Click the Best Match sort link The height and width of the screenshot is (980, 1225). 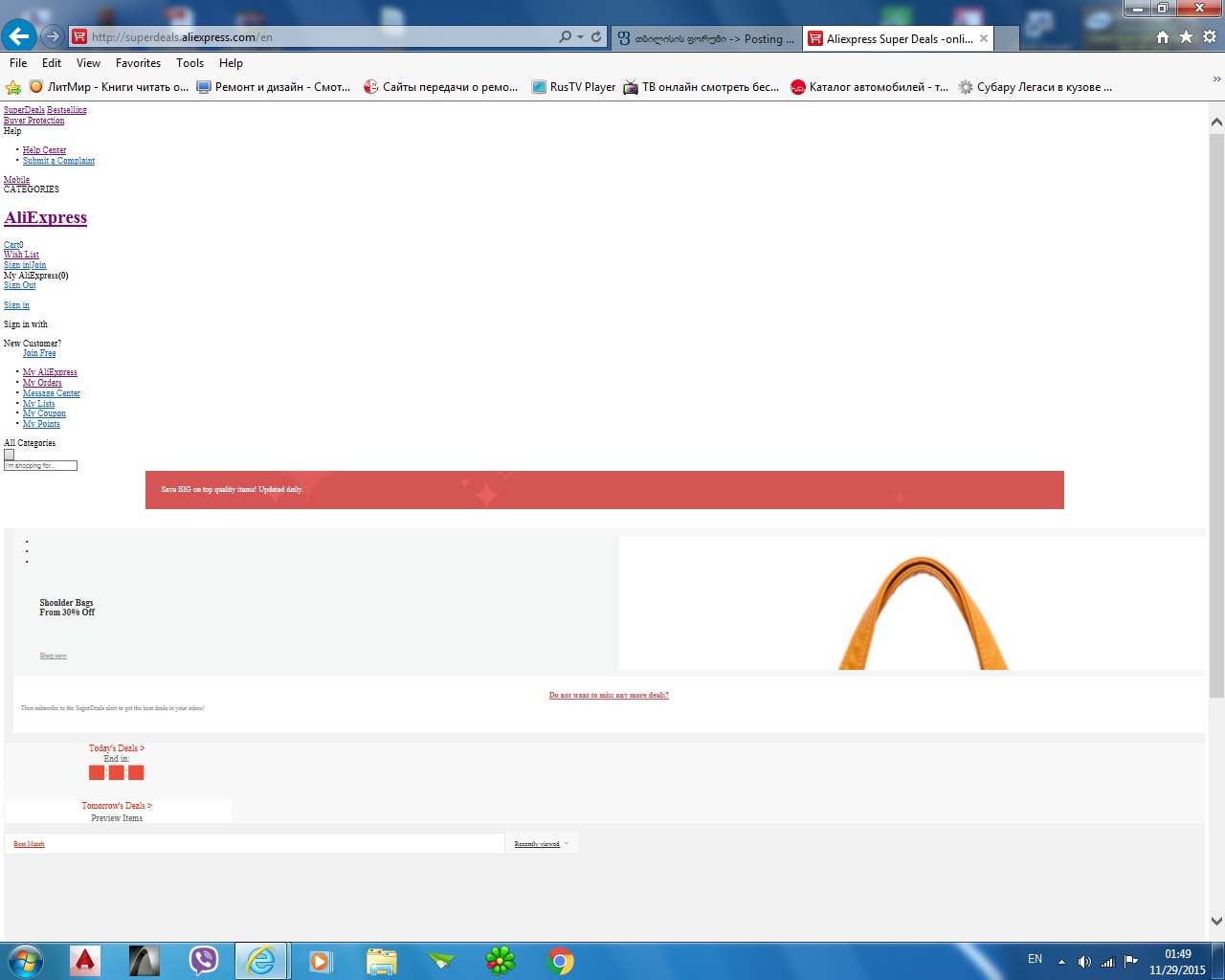coord(30,844)
